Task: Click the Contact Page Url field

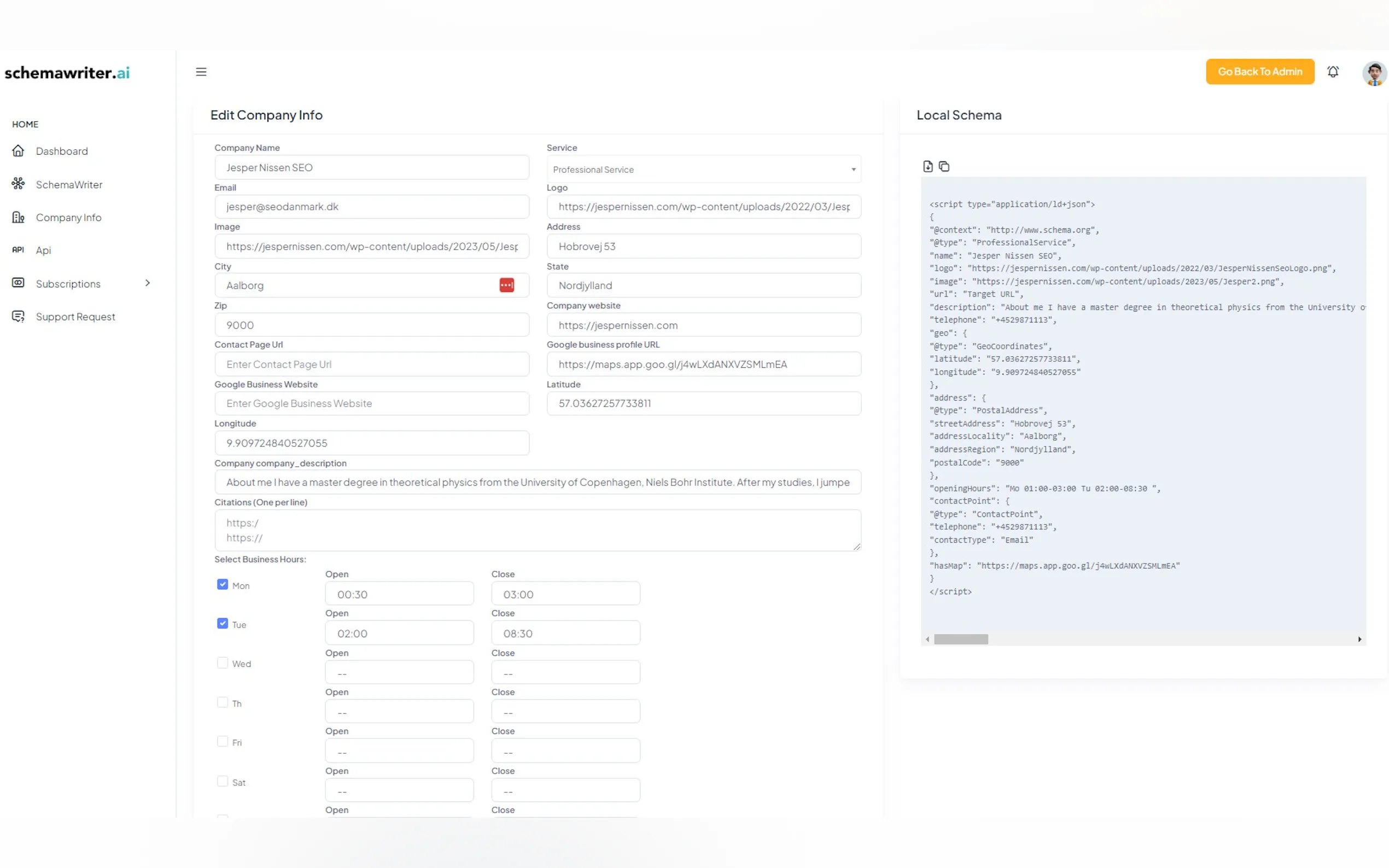Action: pyautogui.click(x=371, y=365)
